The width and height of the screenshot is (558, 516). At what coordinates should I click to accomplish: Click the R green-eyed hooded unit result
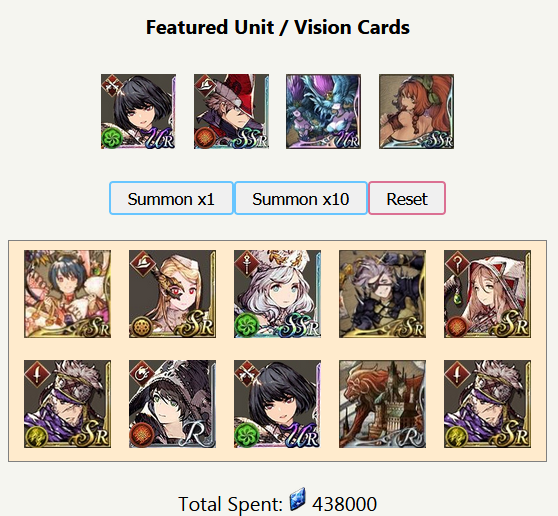tap(173, 404)
